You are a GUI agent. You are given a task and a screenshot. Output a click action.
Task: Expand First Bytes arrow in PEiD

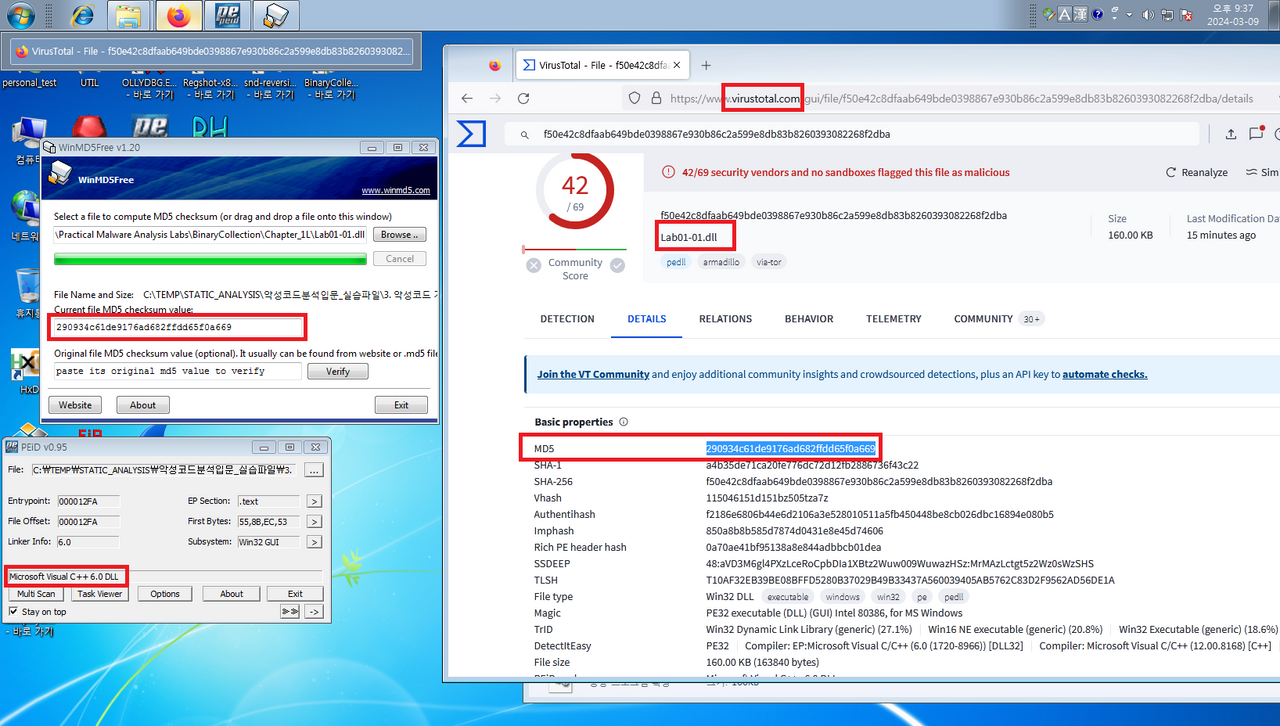click(x=313, y=521)
